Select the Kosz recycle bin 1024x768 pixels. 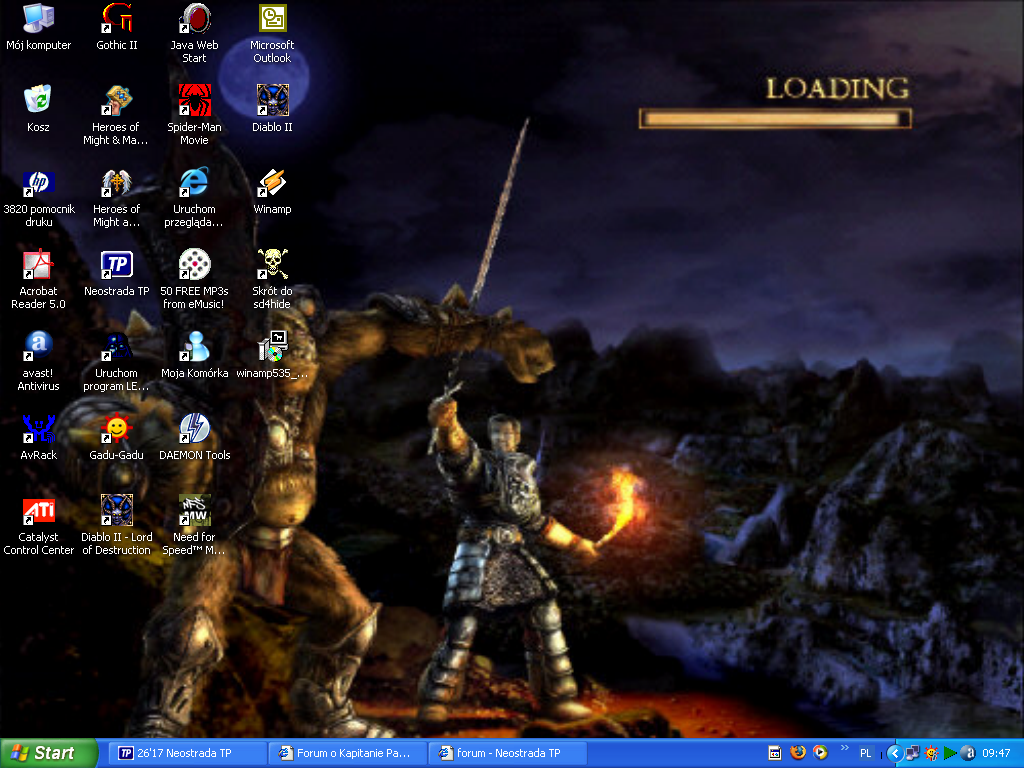(38, 109)
